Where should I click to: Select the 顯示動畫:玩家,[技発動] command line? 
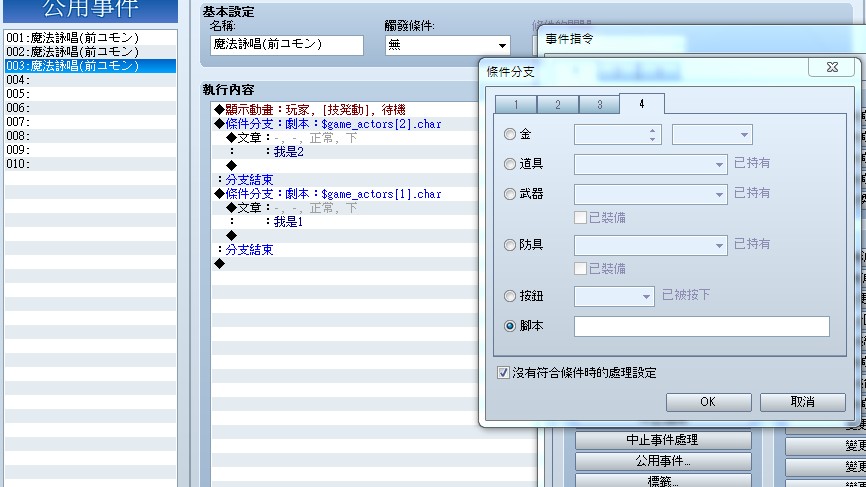point(345,110)
